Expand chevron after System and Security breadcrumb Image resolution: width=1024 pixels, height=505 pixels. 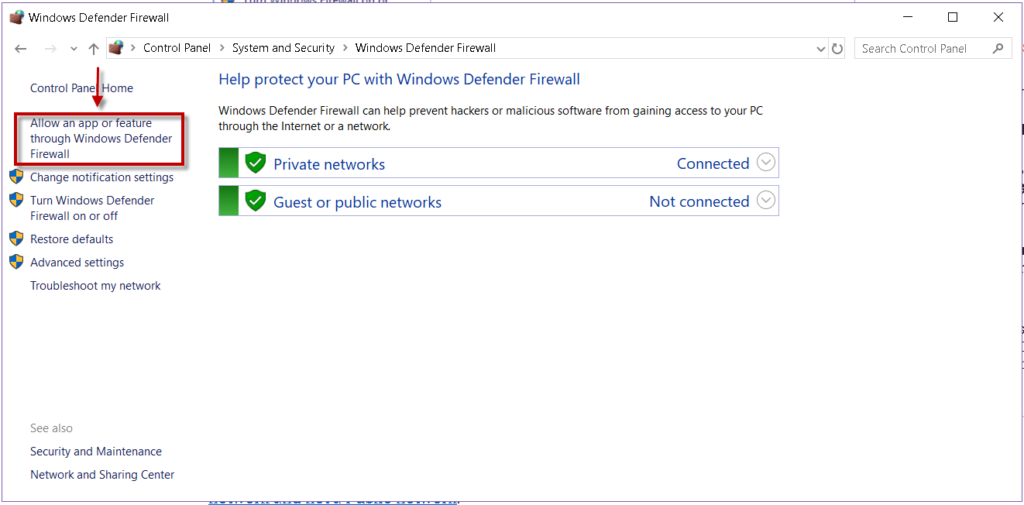click(x=345, y=48)
